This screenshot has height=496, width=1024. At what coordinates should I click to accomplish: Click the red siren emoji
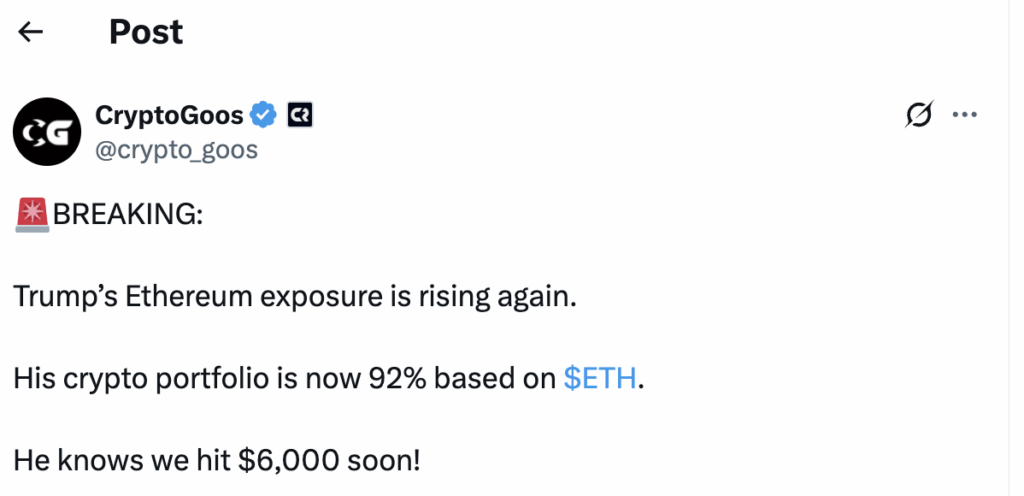pos(32,215)
